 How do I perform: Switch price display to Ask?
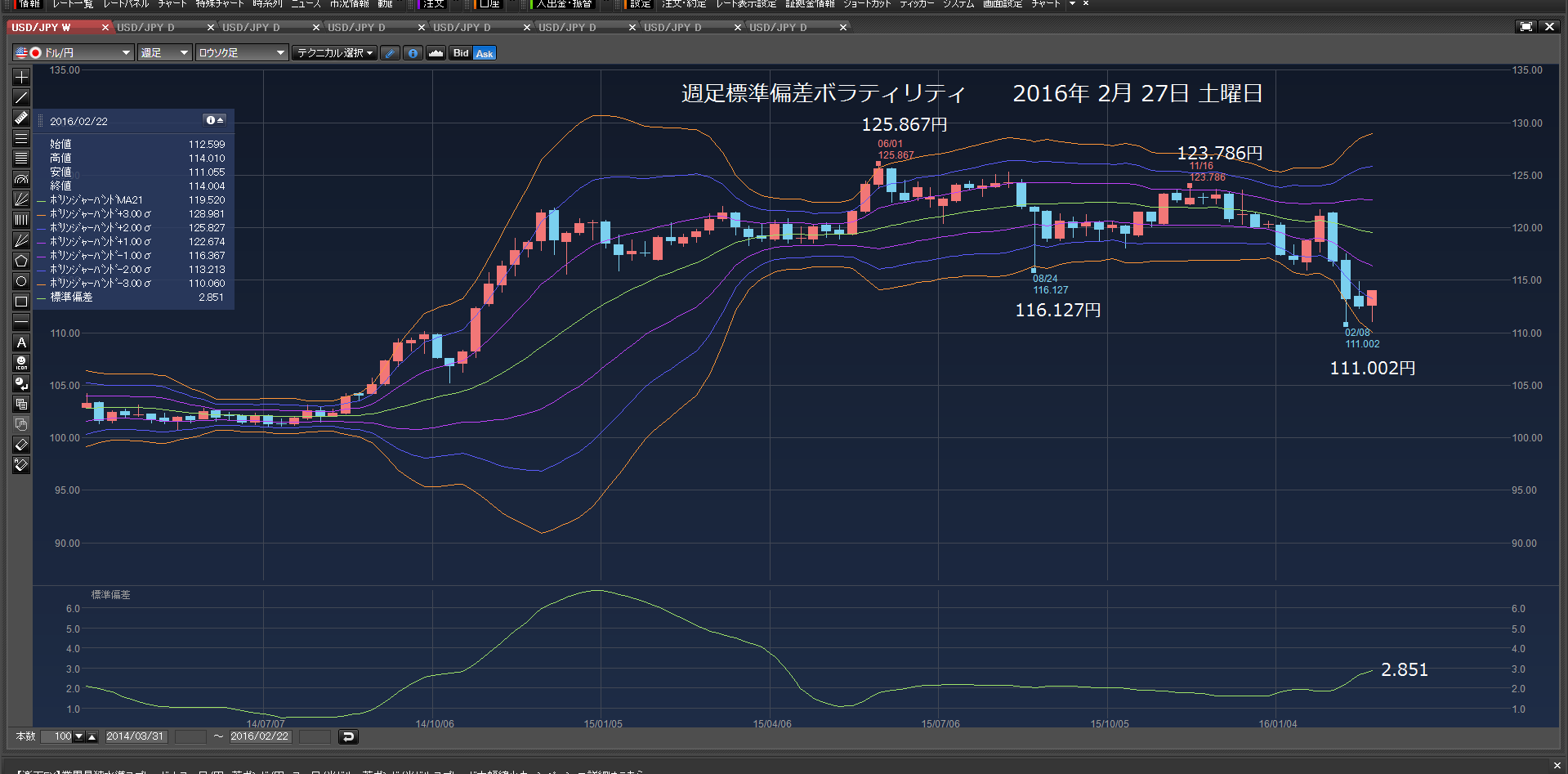click(485, 53)
